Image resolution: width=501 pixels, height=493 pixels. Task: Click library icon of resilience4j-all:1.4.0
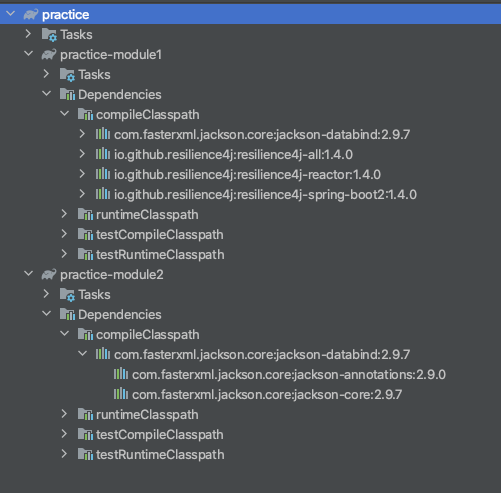(103, 154)
